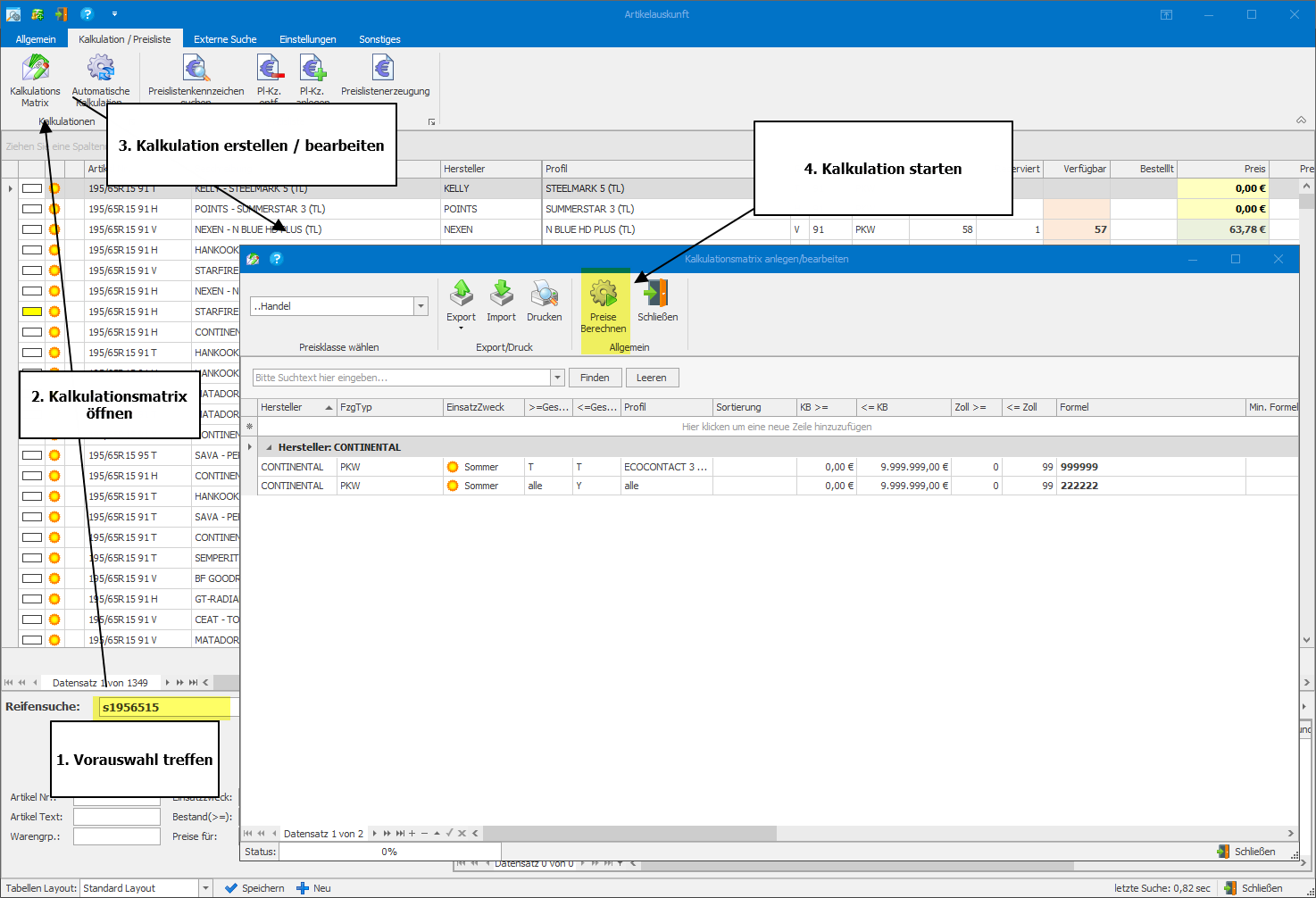Open Export dropdown arrow below icon
This screenshot has height=898, width=1316.
point(461,328)
